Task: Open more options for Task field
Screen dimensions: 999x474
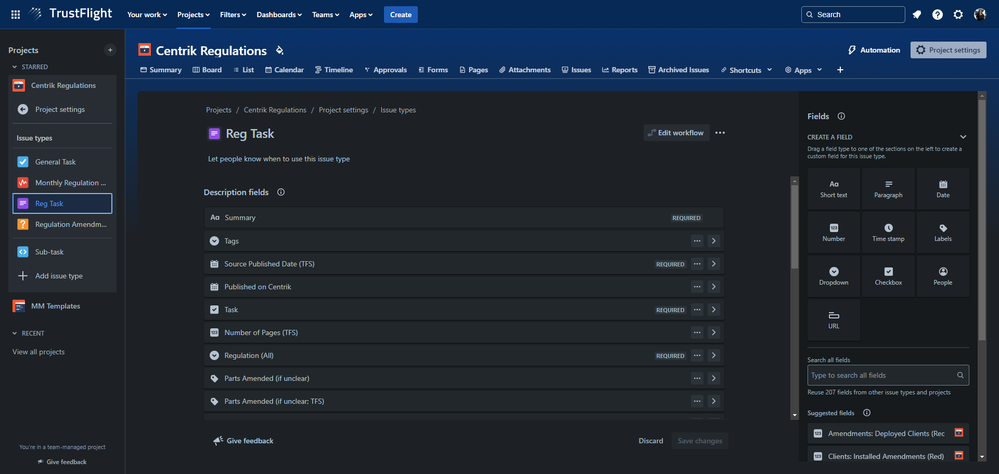Action: point(697,310)
